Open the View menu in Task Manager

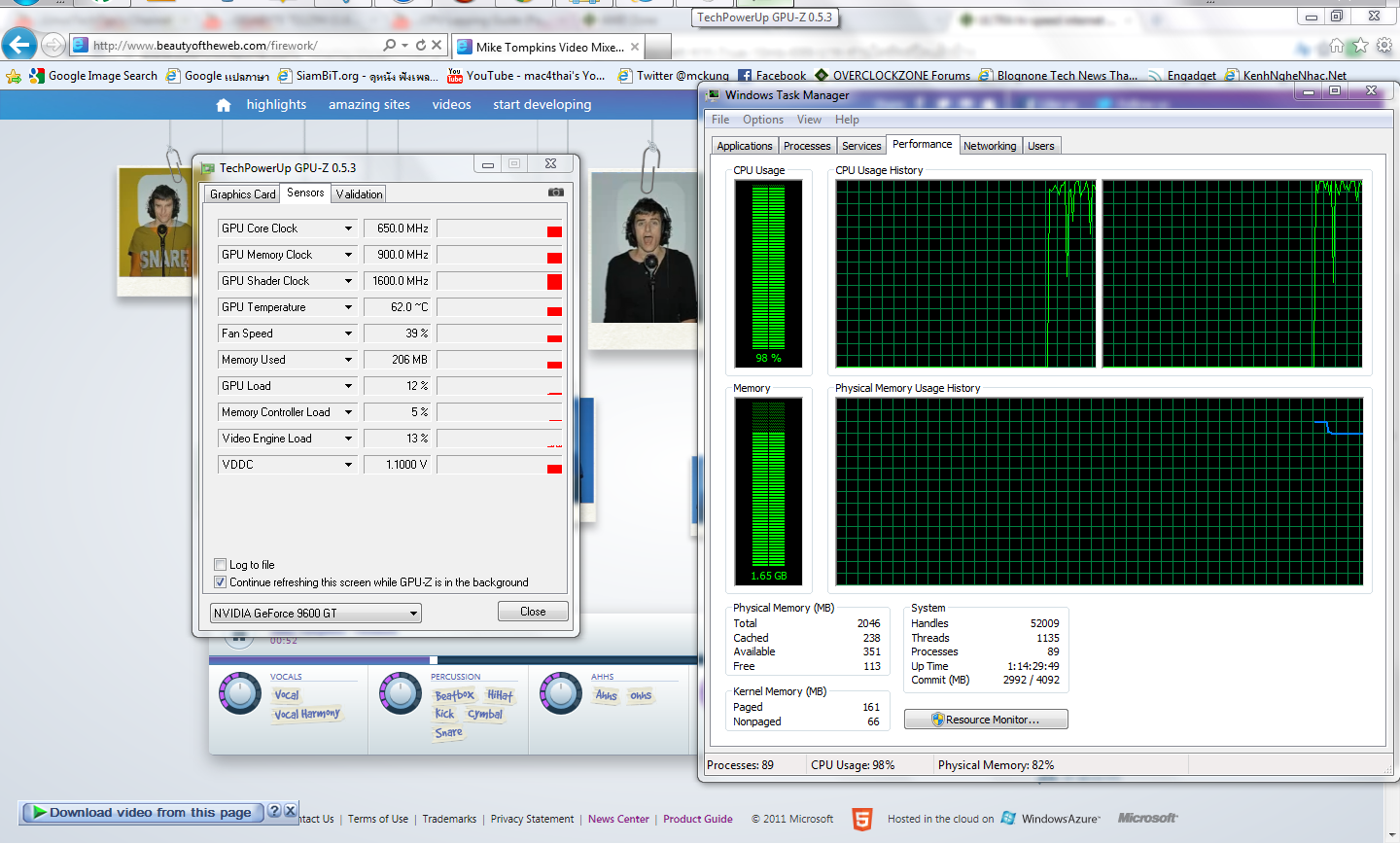click(809, 120)
